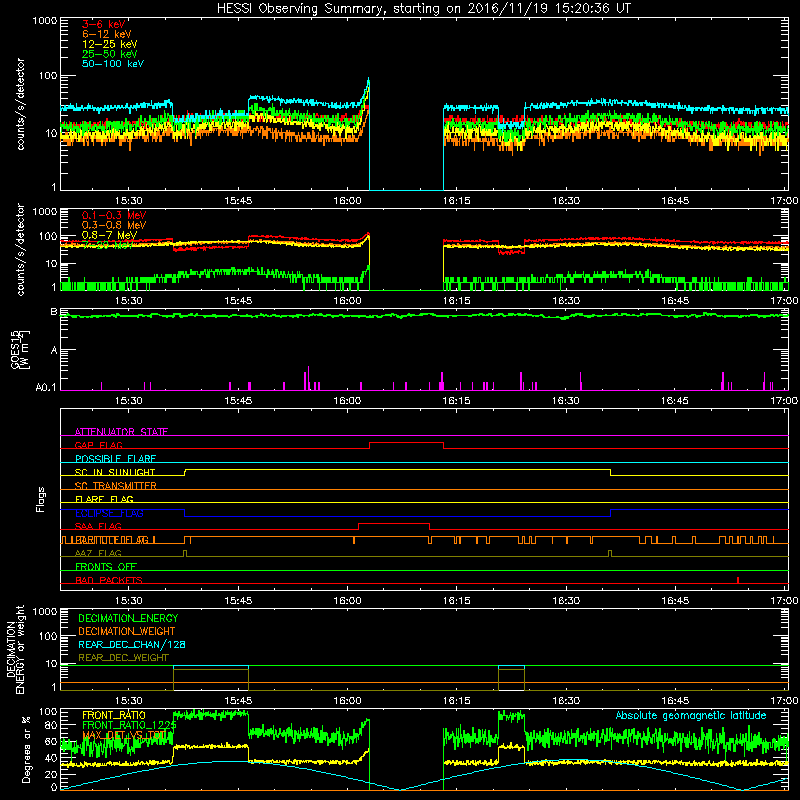Select the AA7_FLAG label

98,553
